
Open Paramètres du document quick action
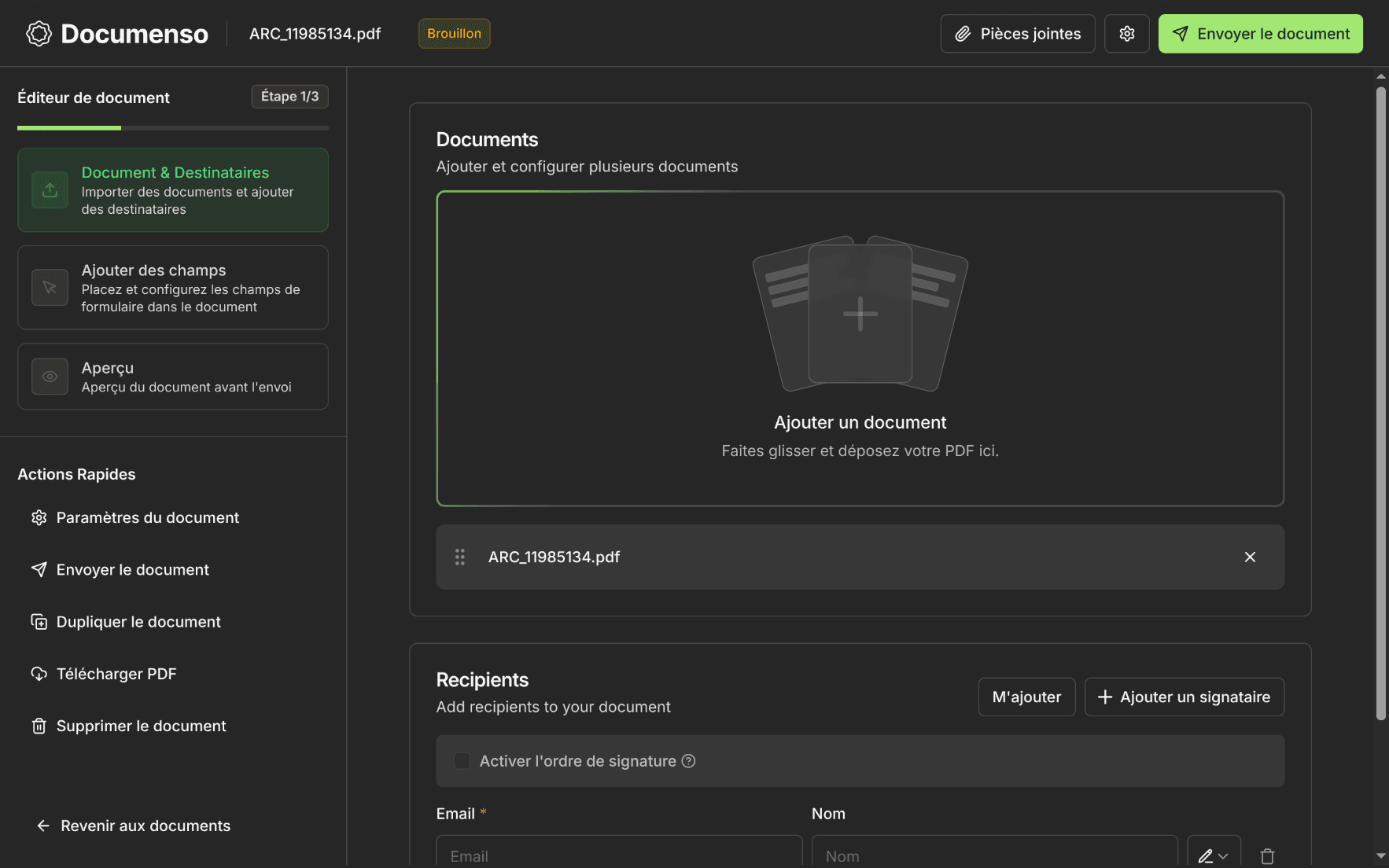(147, 517)
